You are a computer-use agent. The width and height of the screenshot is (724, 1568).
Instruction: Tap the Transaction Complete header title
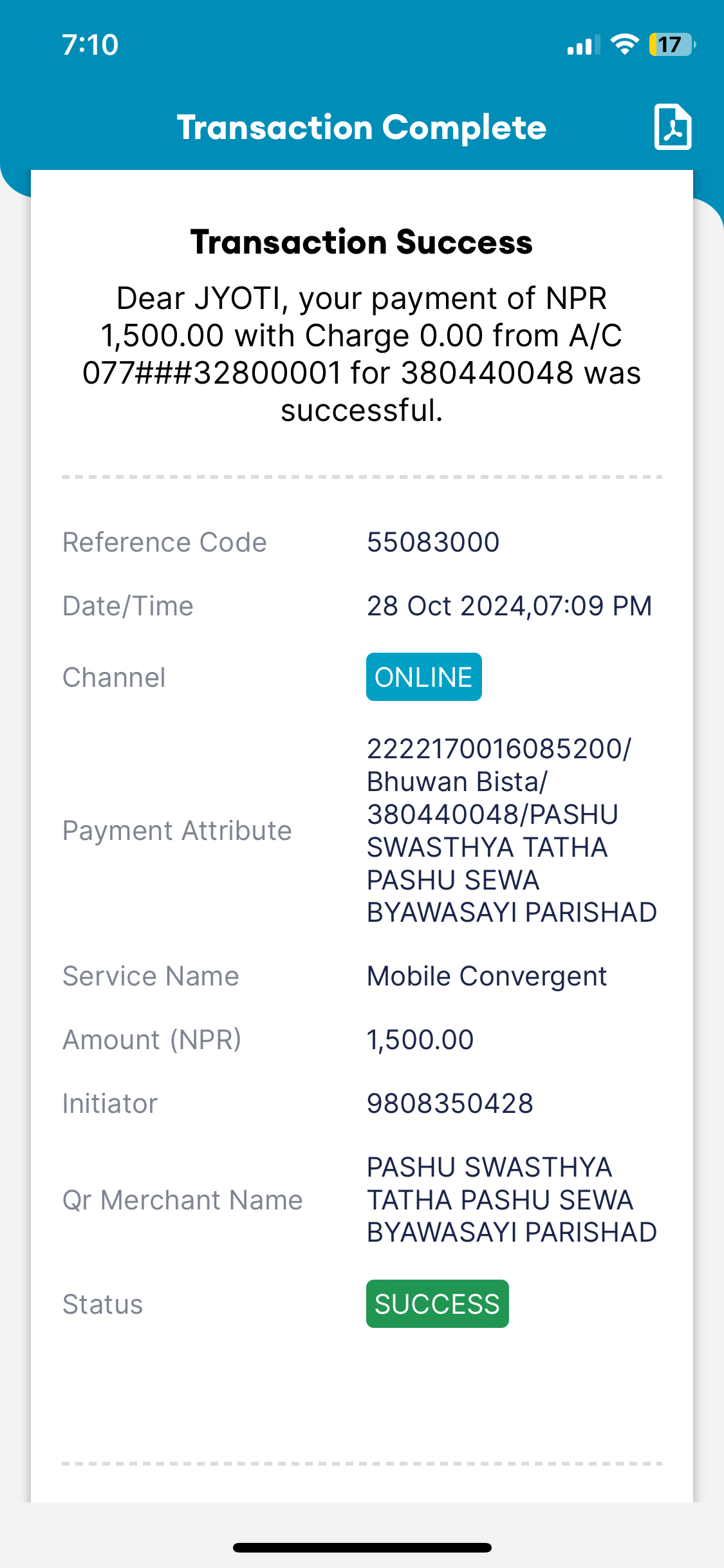click(362, 127)
